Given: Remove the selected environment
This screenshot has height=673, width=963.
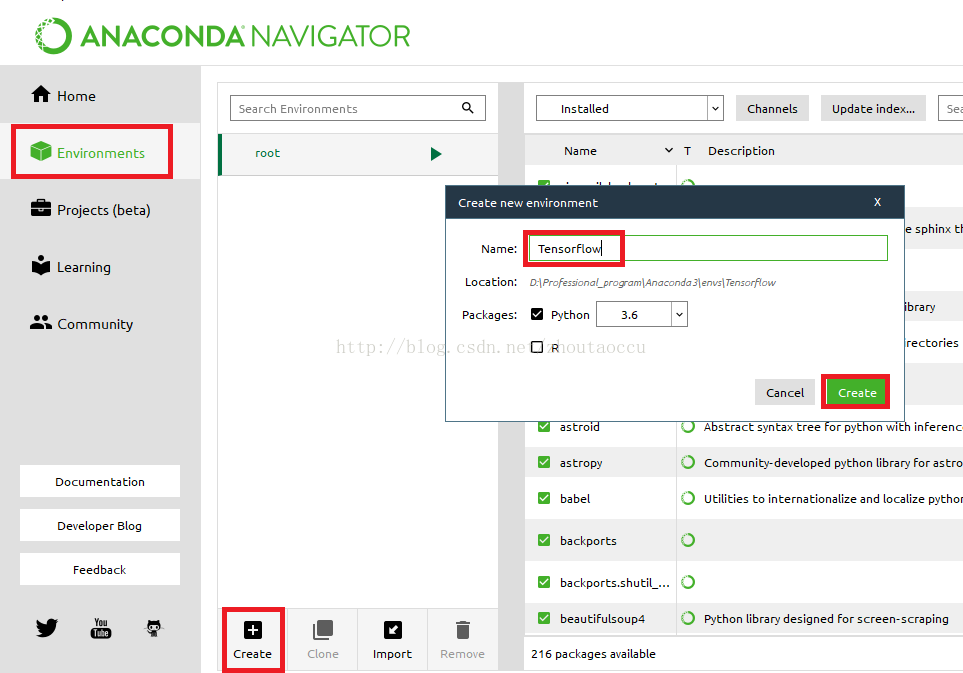Looking at the screenshot, I should point(462,640).
